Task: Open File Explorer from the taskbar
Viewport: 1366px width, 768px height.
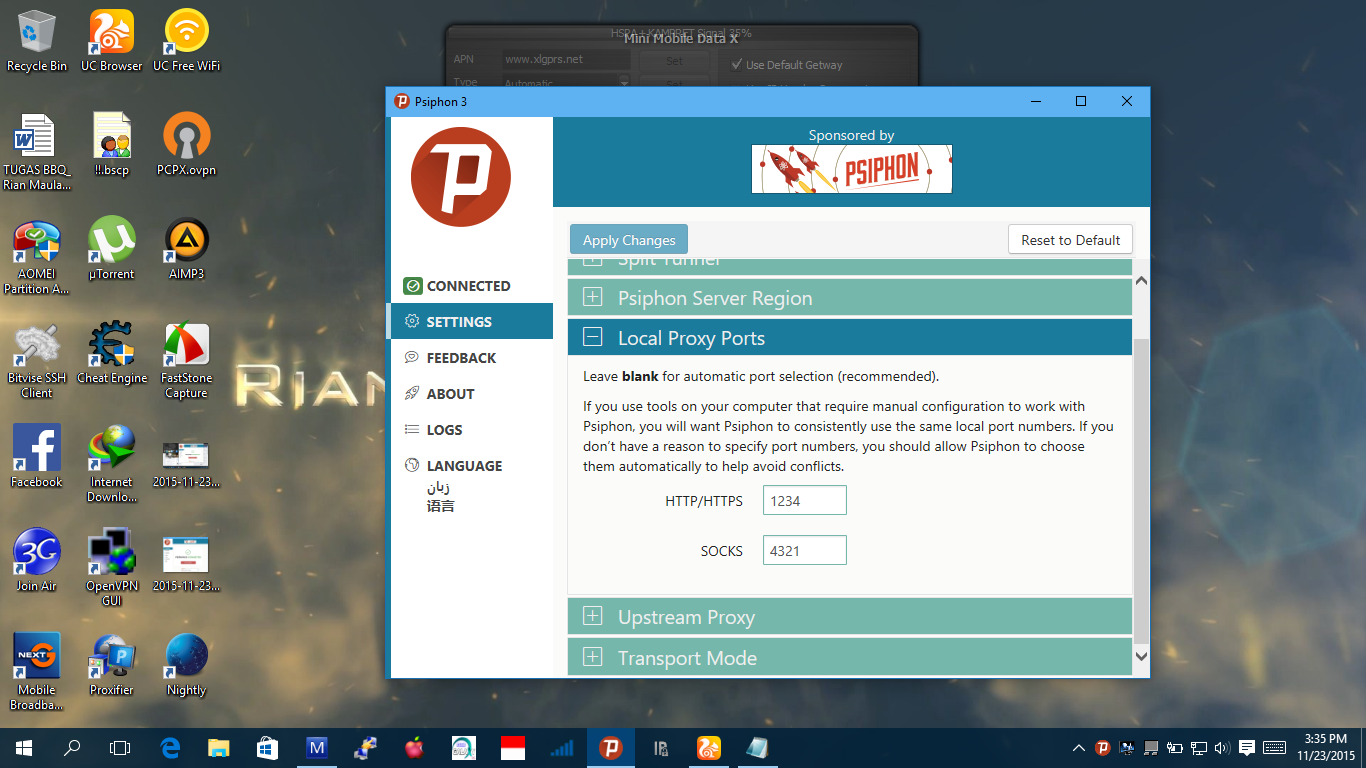Action: click(219, 747)
